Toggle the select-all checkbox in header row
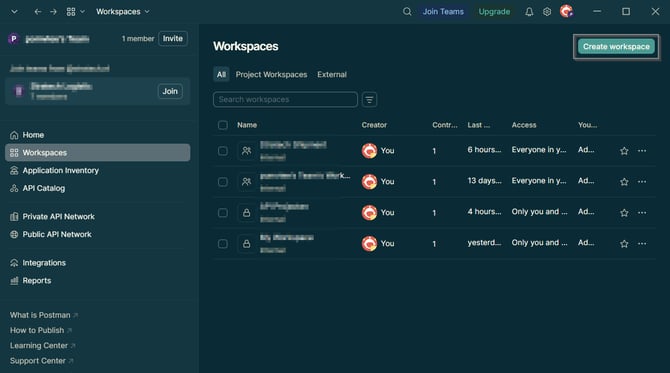 [x=223, y=125]
